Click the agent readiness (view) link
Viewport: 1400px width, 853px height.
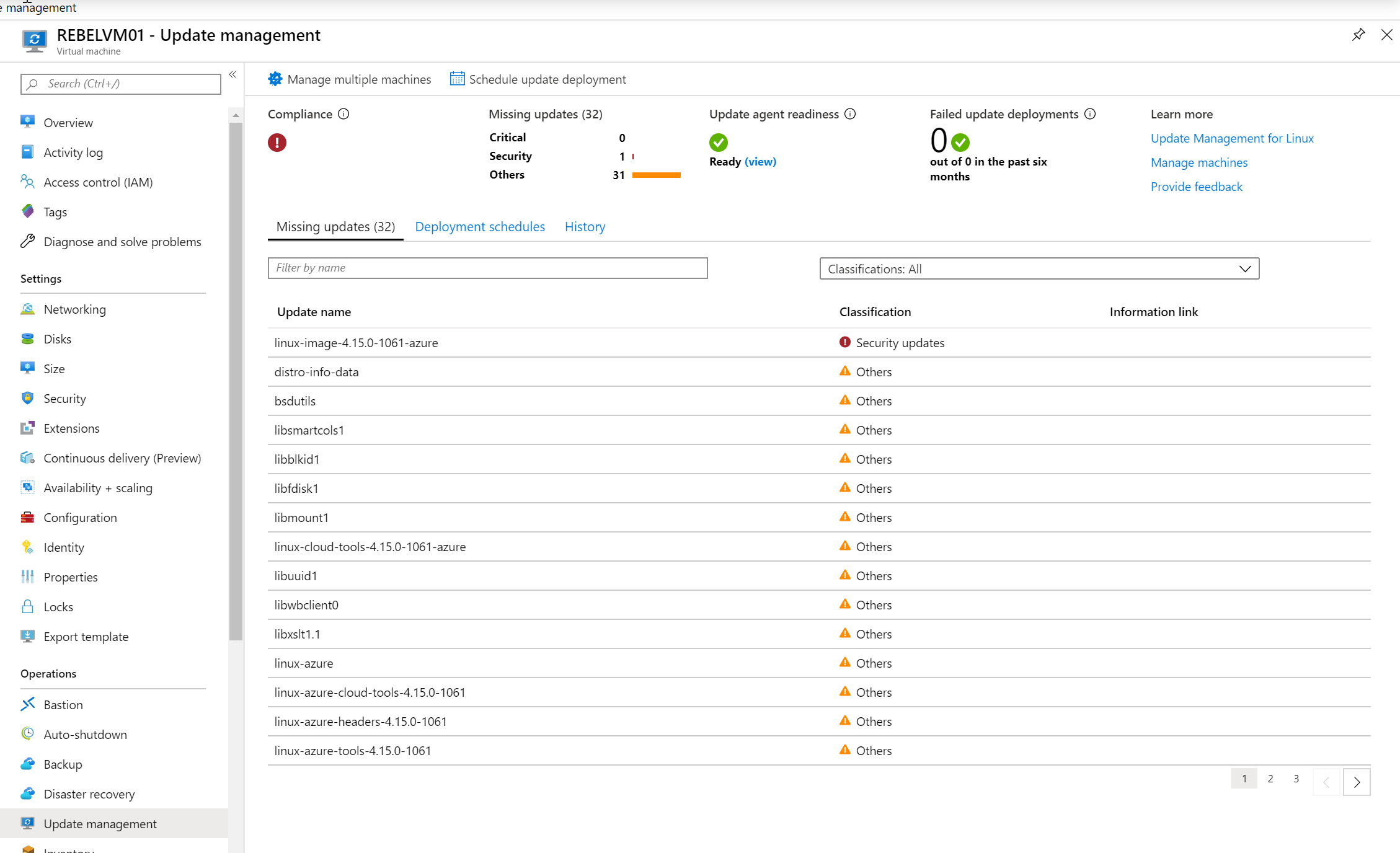tap(760, 162)
